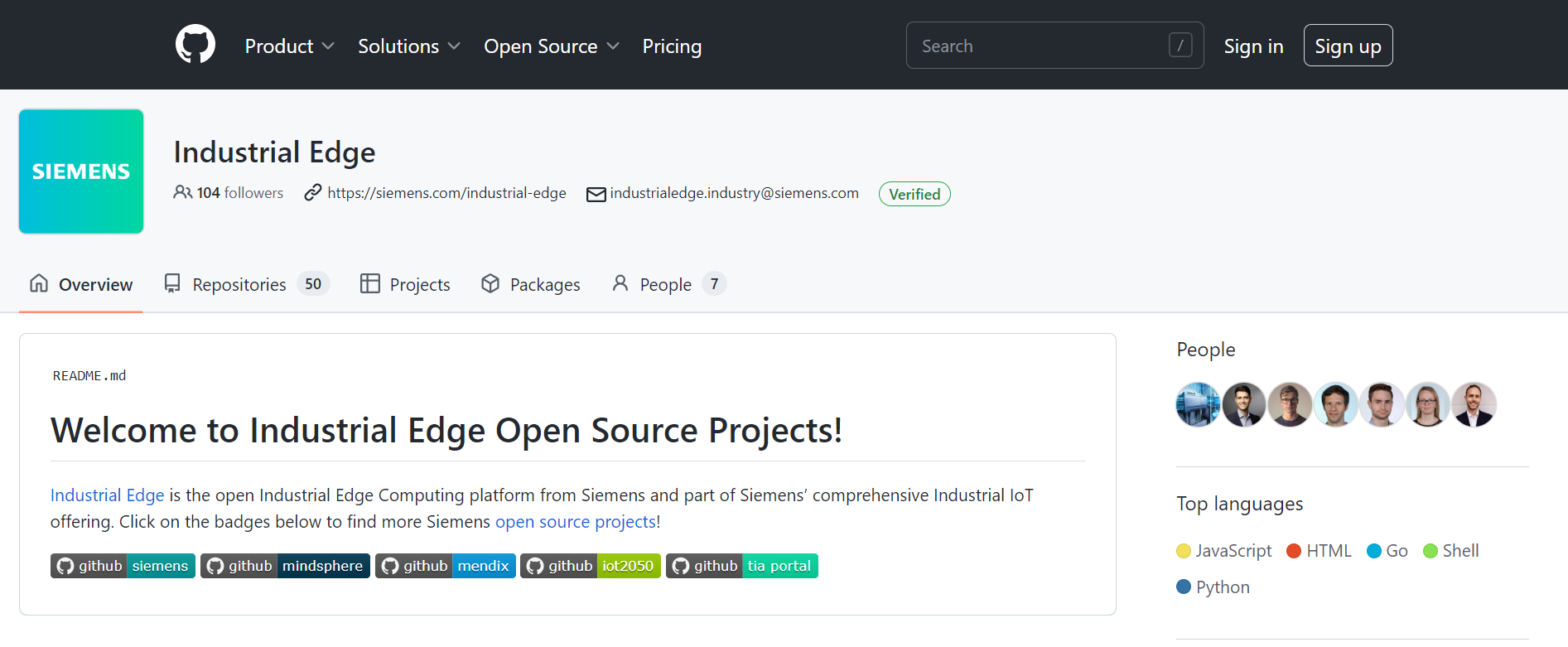Filter repositories by Python language
This screenshot has height=647, width=1568.
[1213, 587]
